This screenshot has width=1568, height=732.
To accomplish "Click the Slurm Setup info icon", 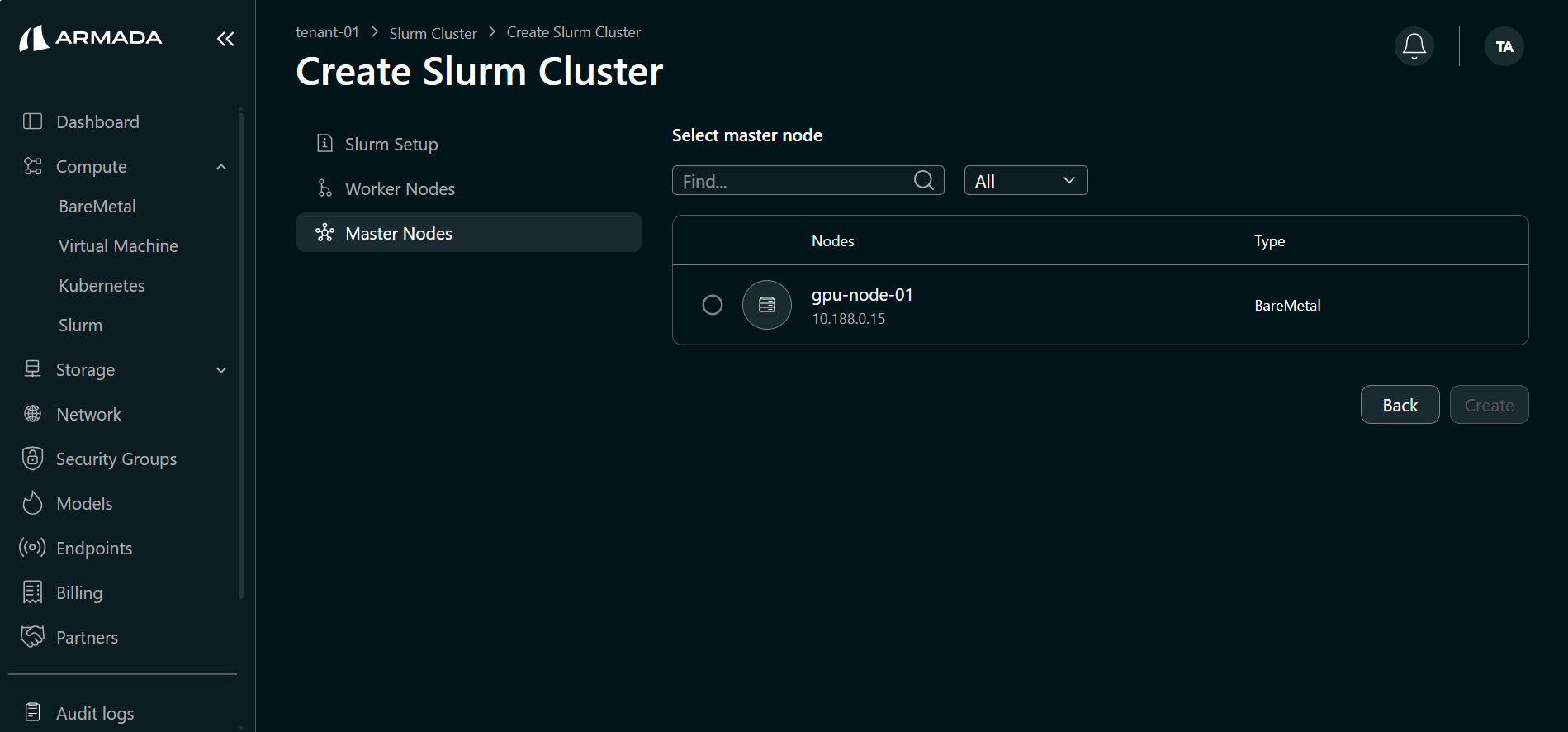I will [x=324, y=144].
